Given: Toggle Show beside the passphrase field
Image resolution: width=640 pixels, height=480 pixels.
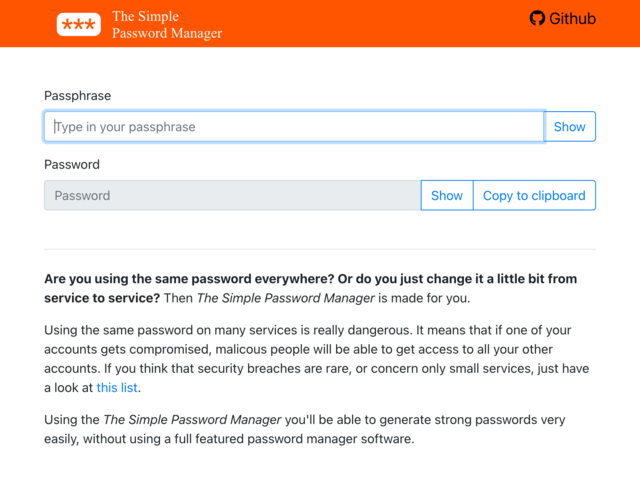Looking at the screenshot, I should [569, 127].
